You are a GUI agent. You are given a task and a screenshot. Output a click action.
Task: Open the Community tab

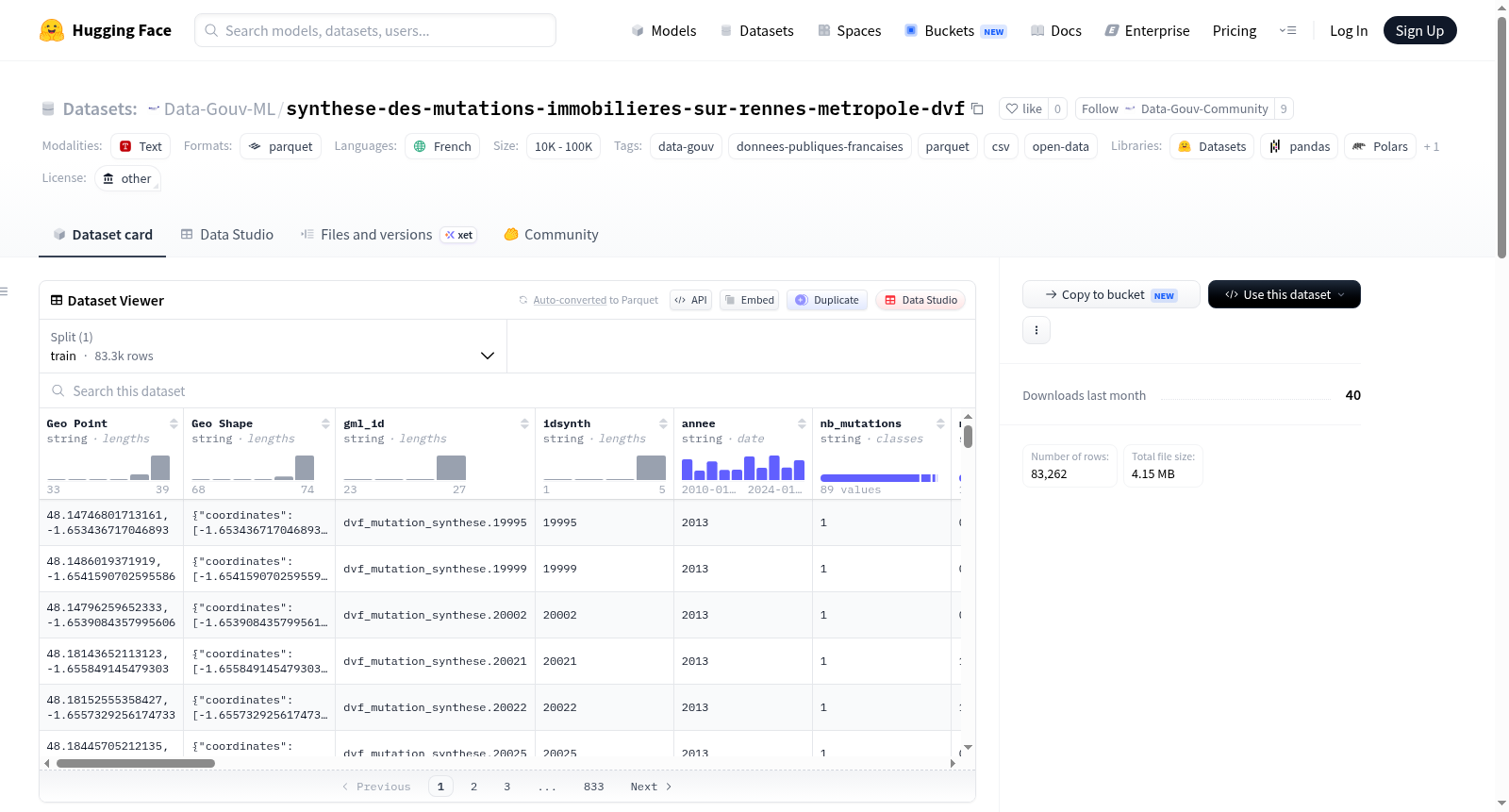pyautogui.click(x=551, y=235)
